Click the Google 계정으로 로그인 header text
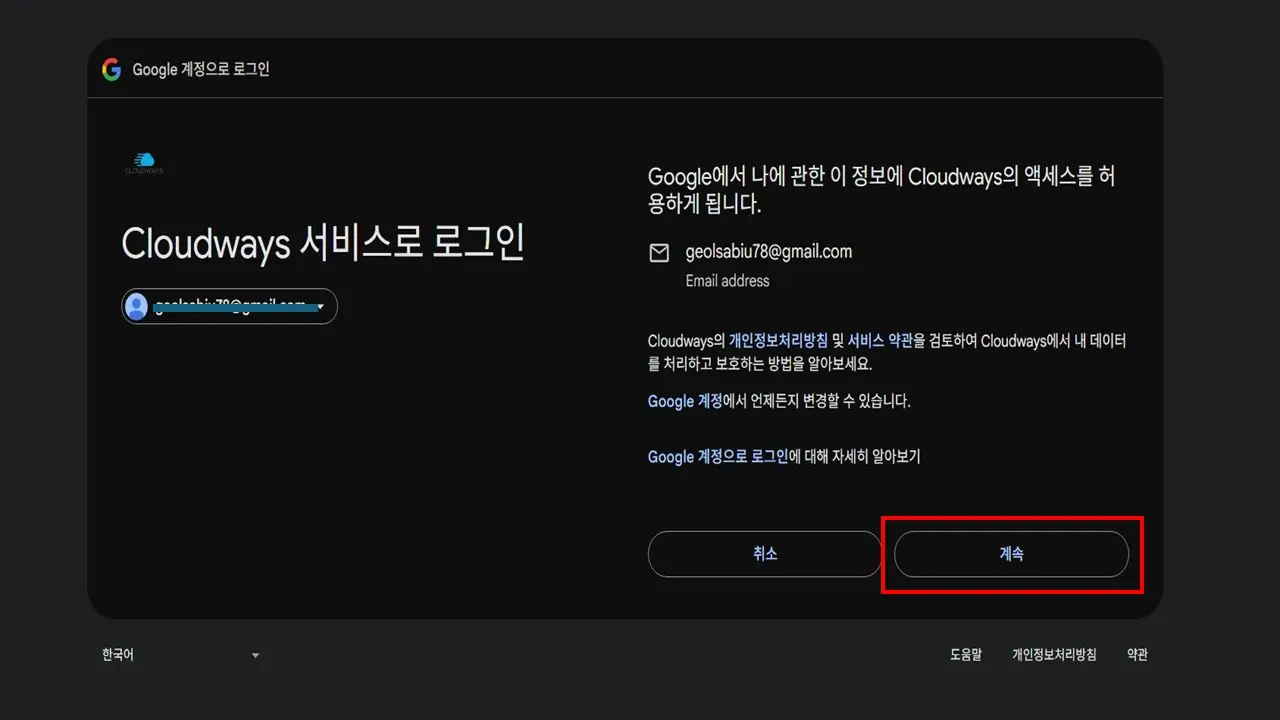Screen dimensions: 1280x720 click(x=201, y=69)
